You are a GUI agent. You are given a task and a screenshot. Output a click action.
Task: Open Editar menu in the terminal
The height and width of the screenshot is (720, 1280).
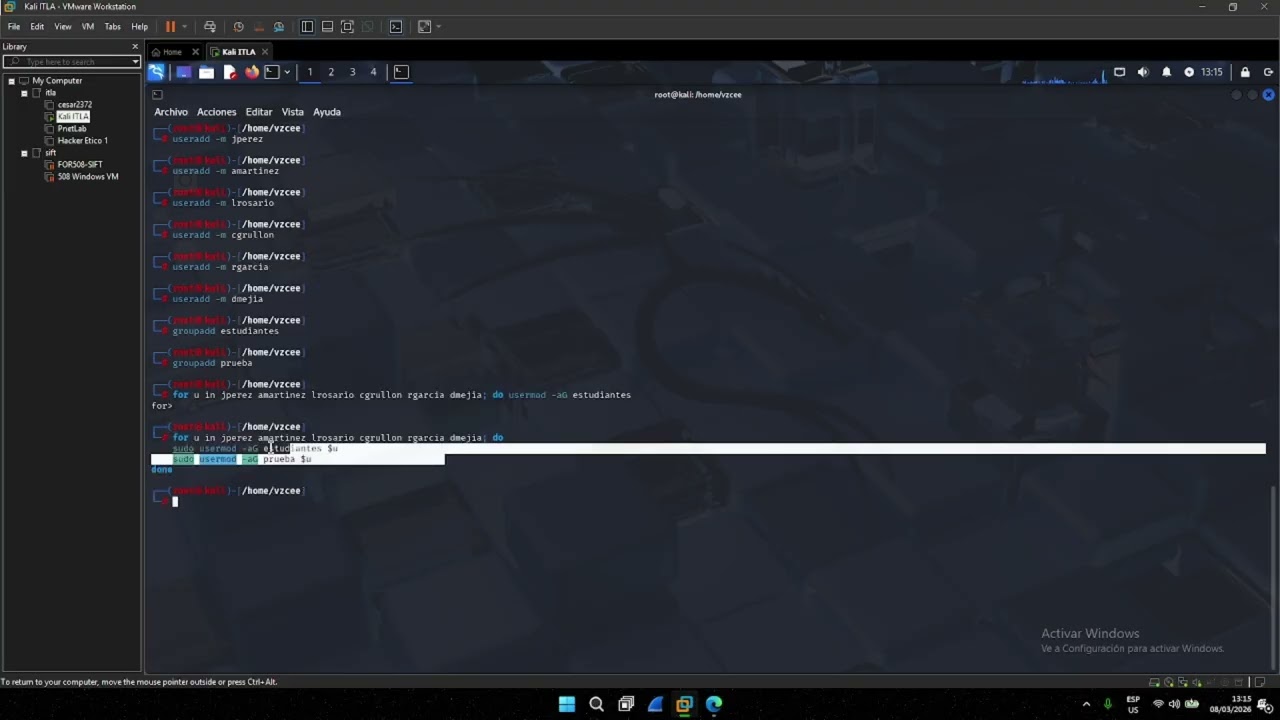click(x=259, y=112)
